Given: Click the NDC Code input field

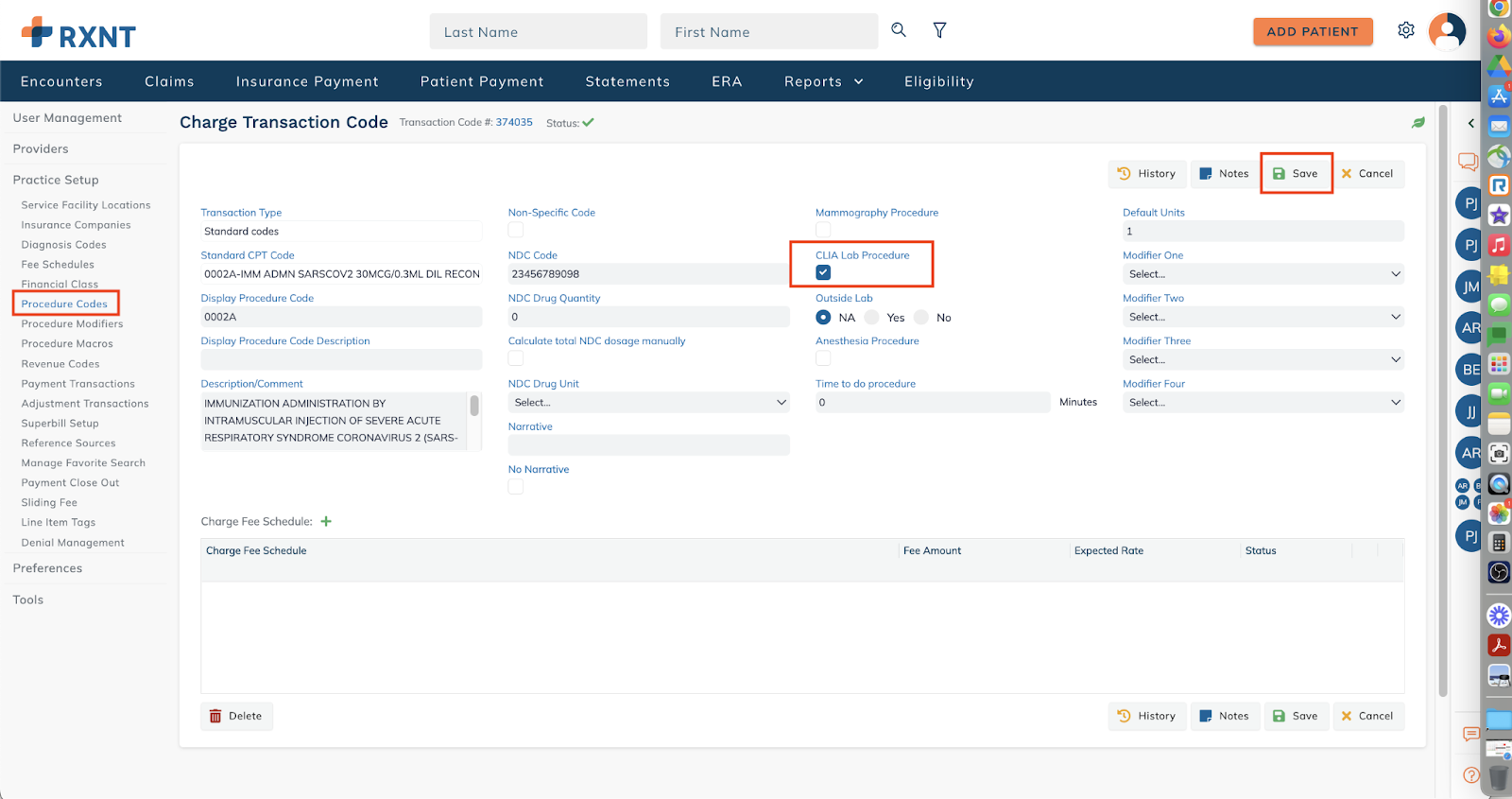Looking at the screenshot, I should (x=648, y=274).
